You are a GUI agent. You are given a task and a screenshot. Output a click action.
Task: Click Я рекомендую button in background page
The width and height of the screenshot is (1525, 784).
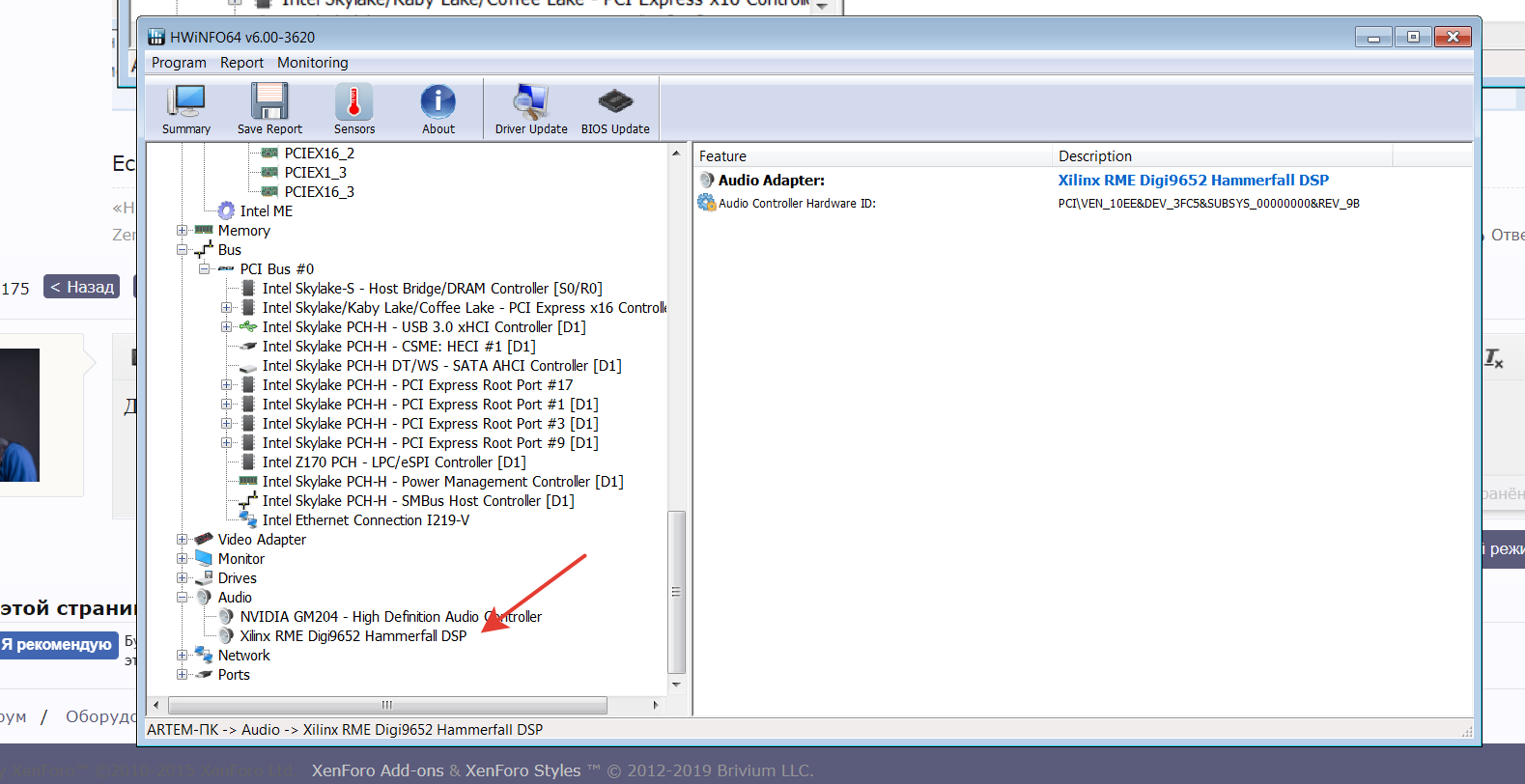[59, 644]
